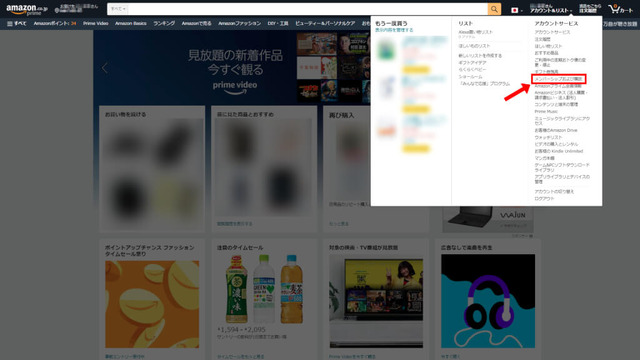Viewport: 640px width, 360px height.
Task: Click the orange coins fashion sale image
Action: 152,304
